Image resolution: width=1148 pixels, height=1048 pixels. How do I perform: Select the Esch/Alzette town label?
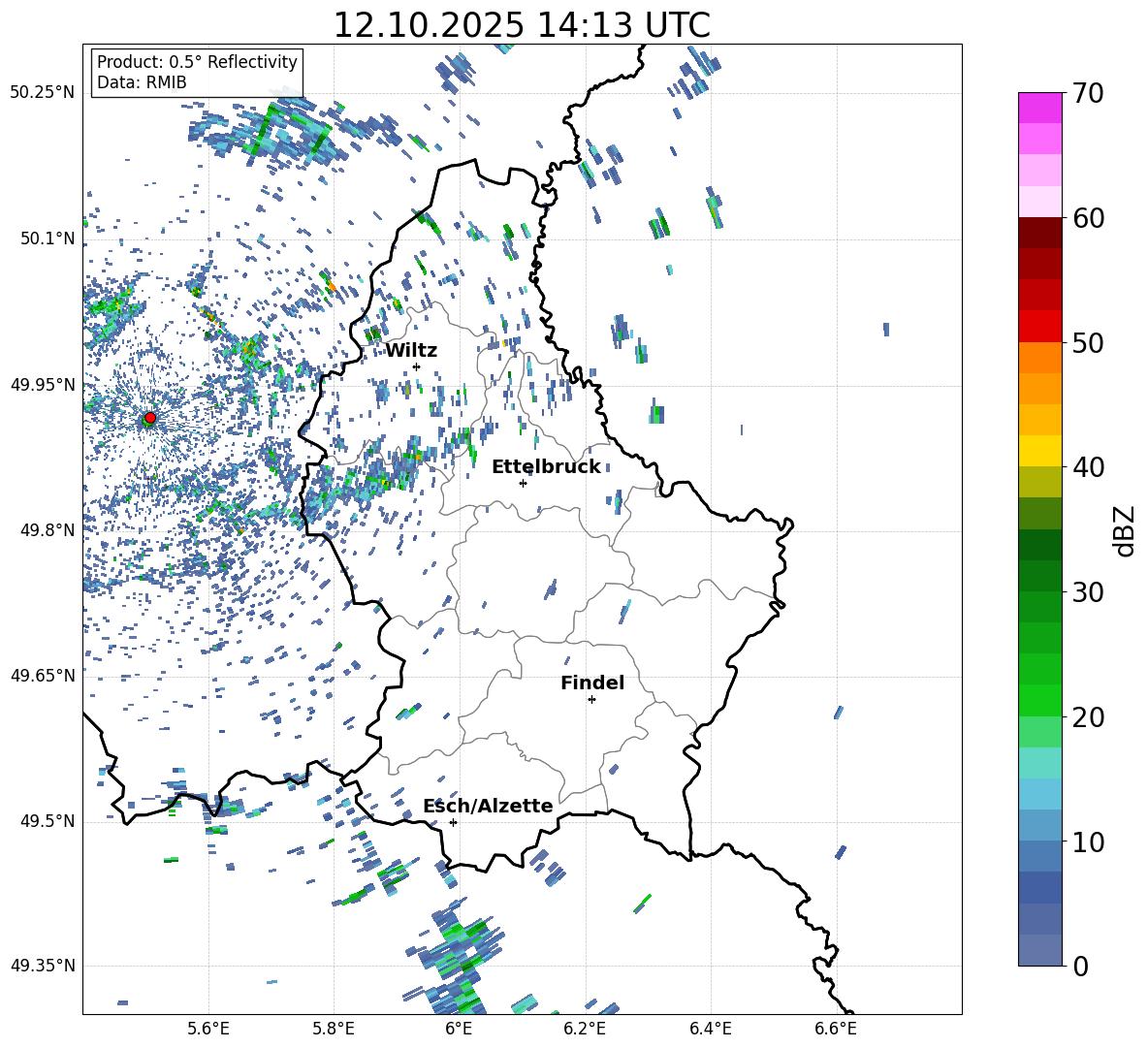coord(488,806)
